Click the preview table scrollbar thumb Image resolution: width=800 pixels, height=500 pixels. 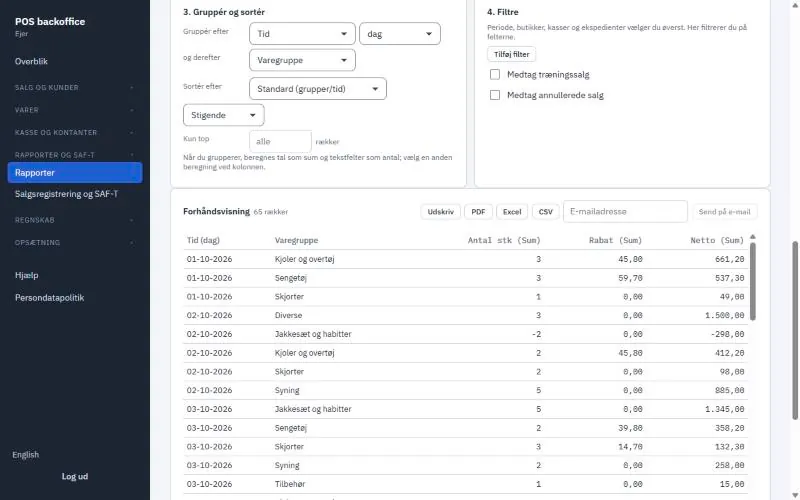click(x=753, y=281)
